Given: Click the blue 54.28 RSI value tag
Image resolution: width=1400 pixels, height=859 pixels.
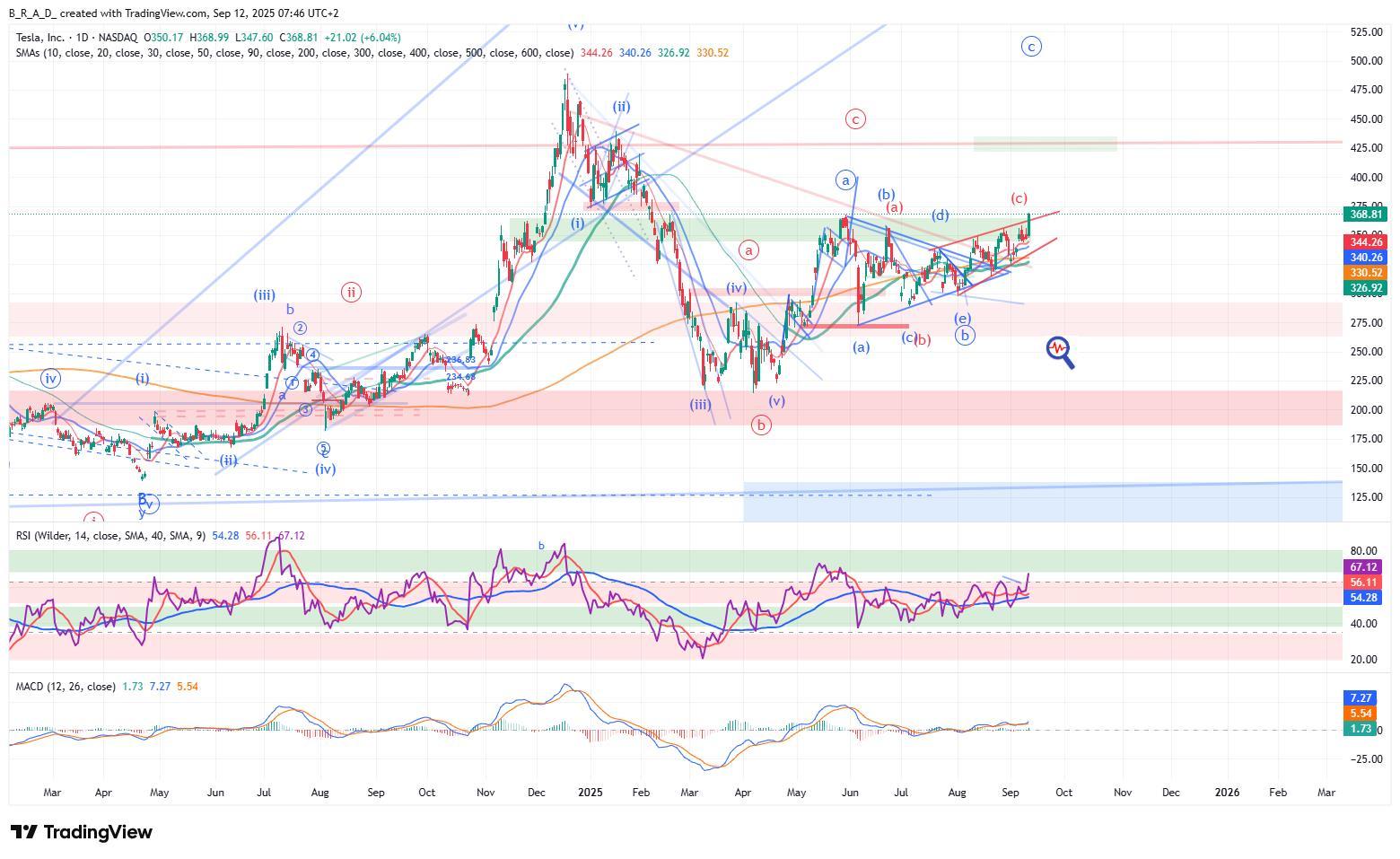Looking at the screenshot, I should (x=1362, y=598).
